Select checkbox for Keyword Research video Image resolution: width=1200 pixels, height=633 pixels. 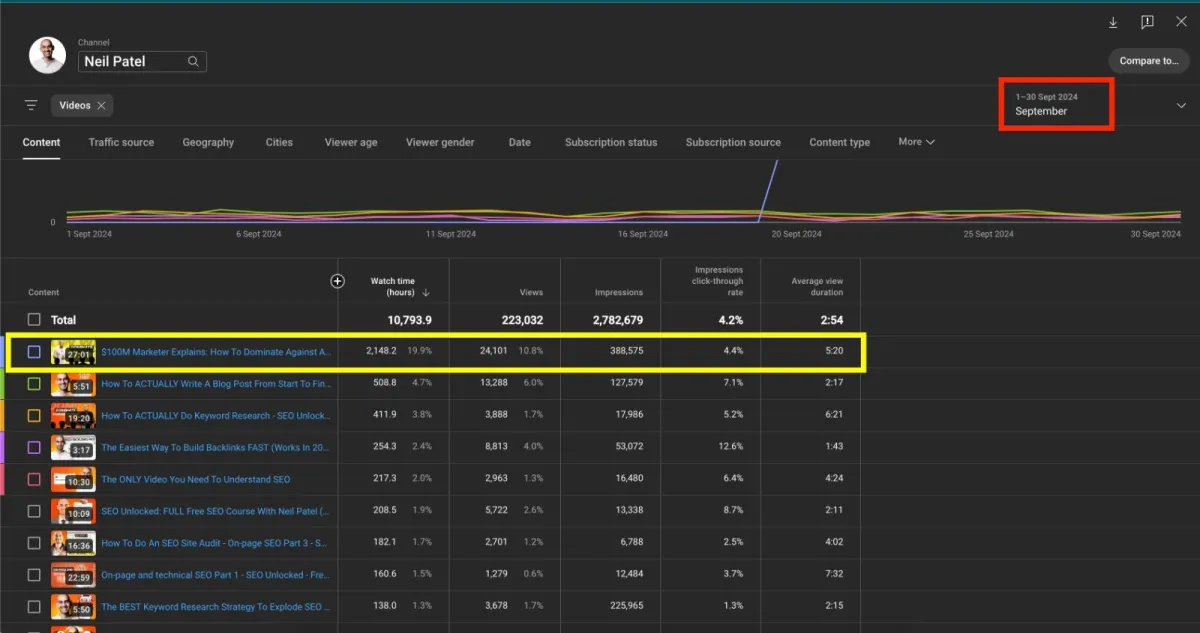(34, 416)
